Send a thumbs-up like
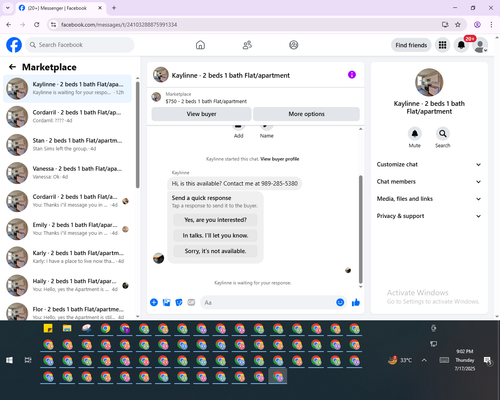 tap(356, 302)
